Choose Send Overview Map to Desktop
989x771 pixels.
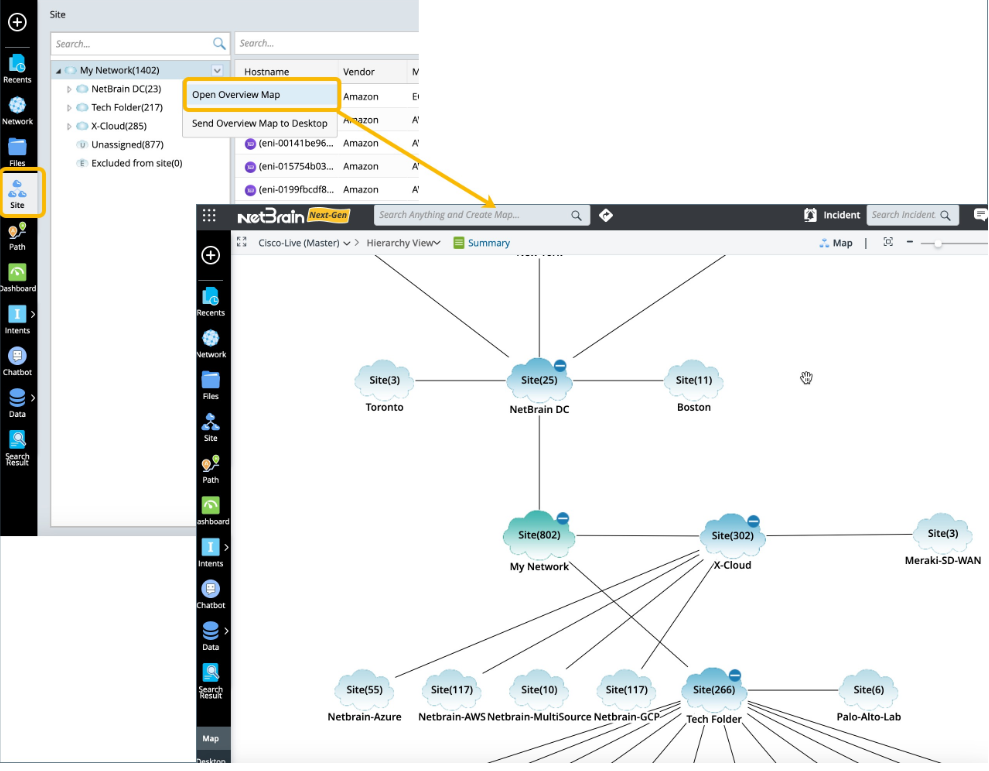pyautogui.click(x=260, y=123)
